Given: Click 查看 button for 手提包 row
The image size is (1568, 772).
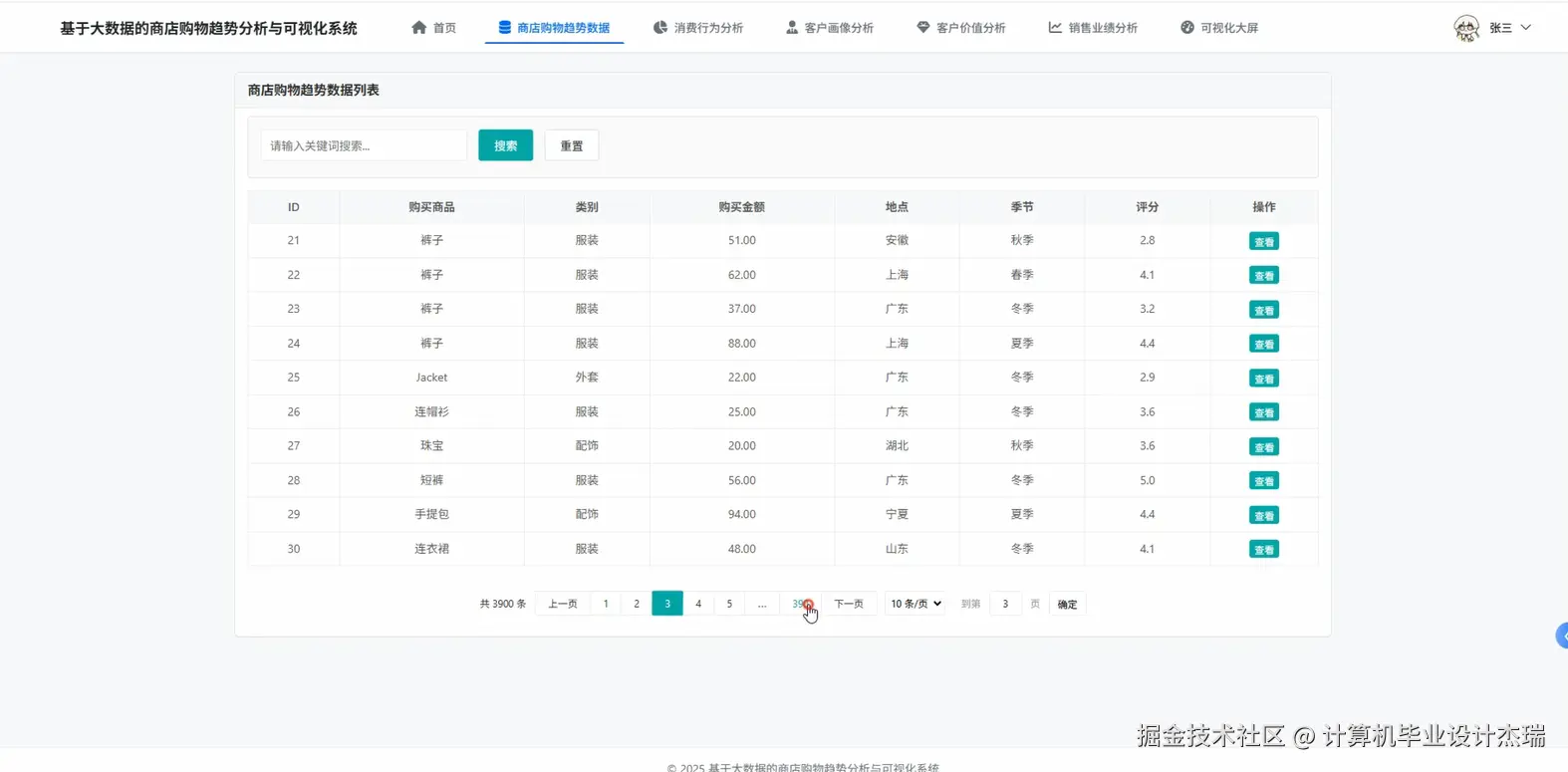Looking at the screenshot, I should 1264,516.
